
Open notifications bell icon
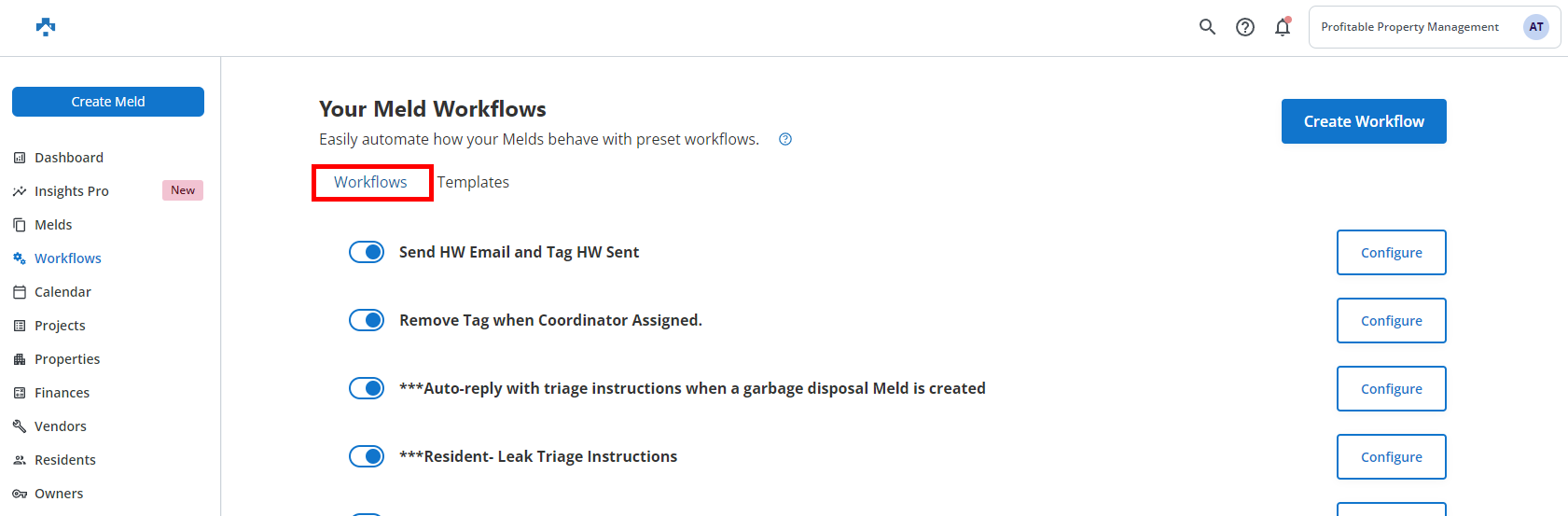pos(1283,27)
